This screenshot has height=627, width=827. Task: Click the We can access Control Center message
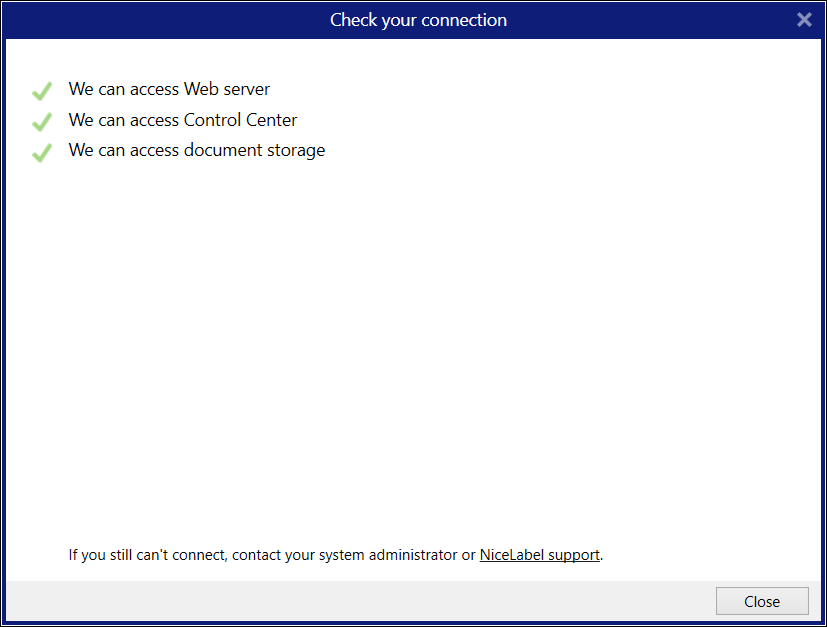pyautogui.click(x=182, y=120)
